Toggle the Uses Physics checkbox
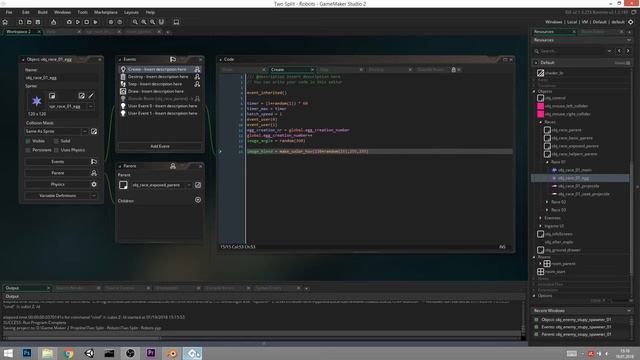 [x=56, y=150]
